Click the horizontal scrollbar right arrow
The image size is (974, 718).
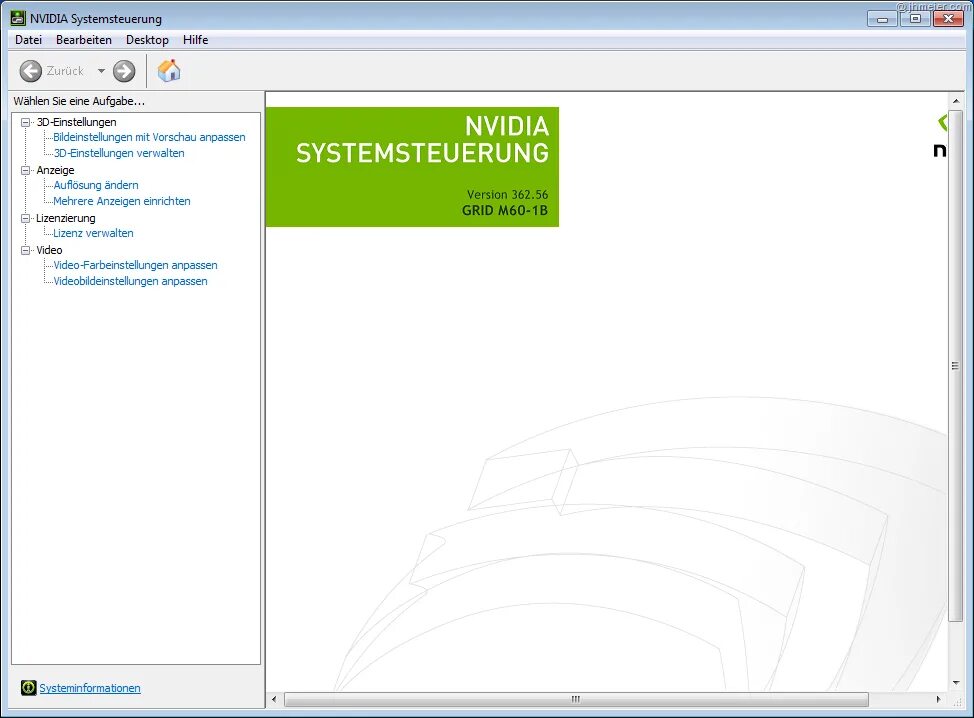pos(939,699)
